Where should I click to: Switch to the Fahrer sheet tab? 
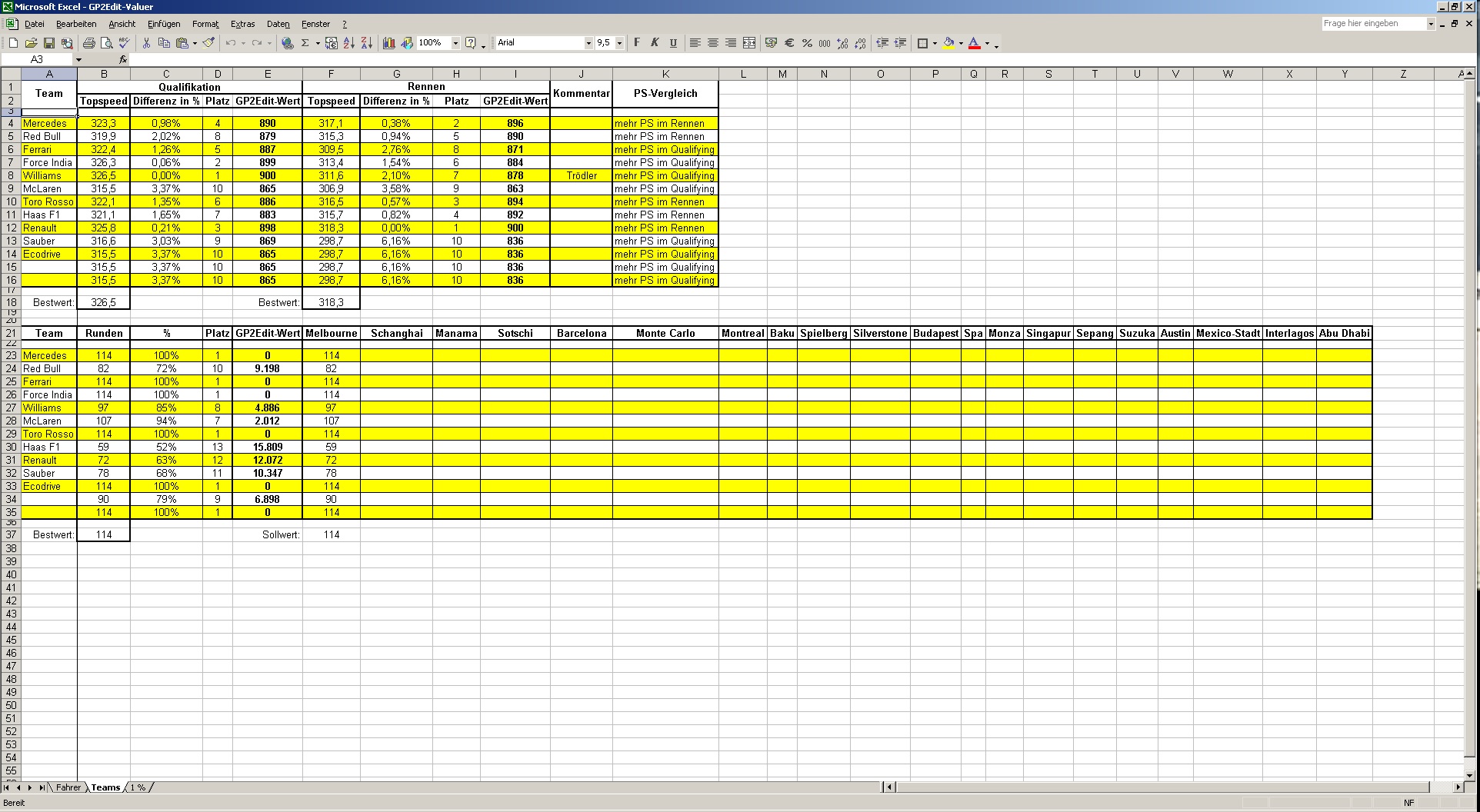click(68, 787)
